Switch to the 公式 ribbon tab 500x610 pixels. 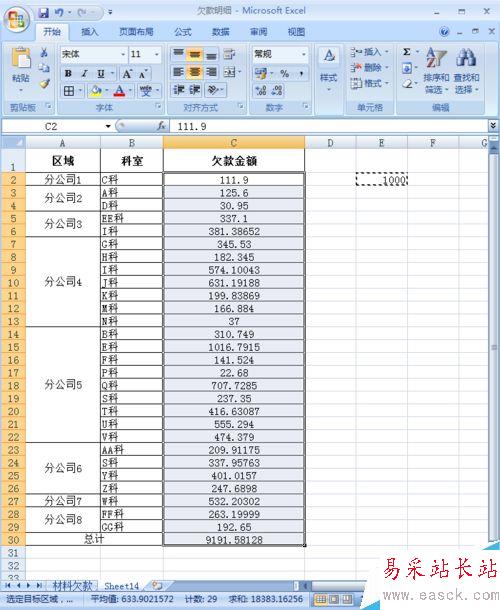(183, 32)
